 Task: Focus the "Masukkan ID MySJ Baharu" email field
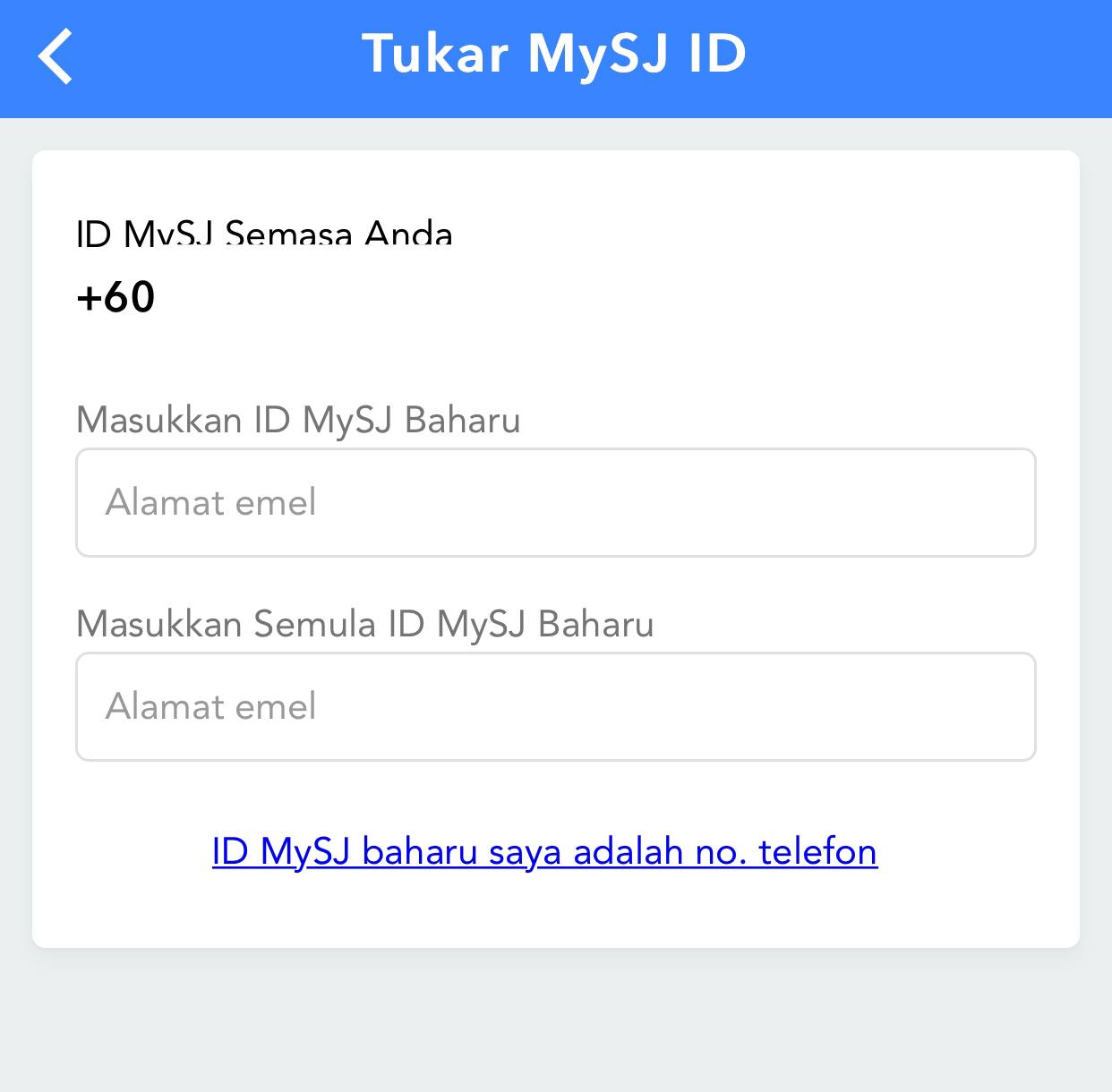[x=555, y=502]
